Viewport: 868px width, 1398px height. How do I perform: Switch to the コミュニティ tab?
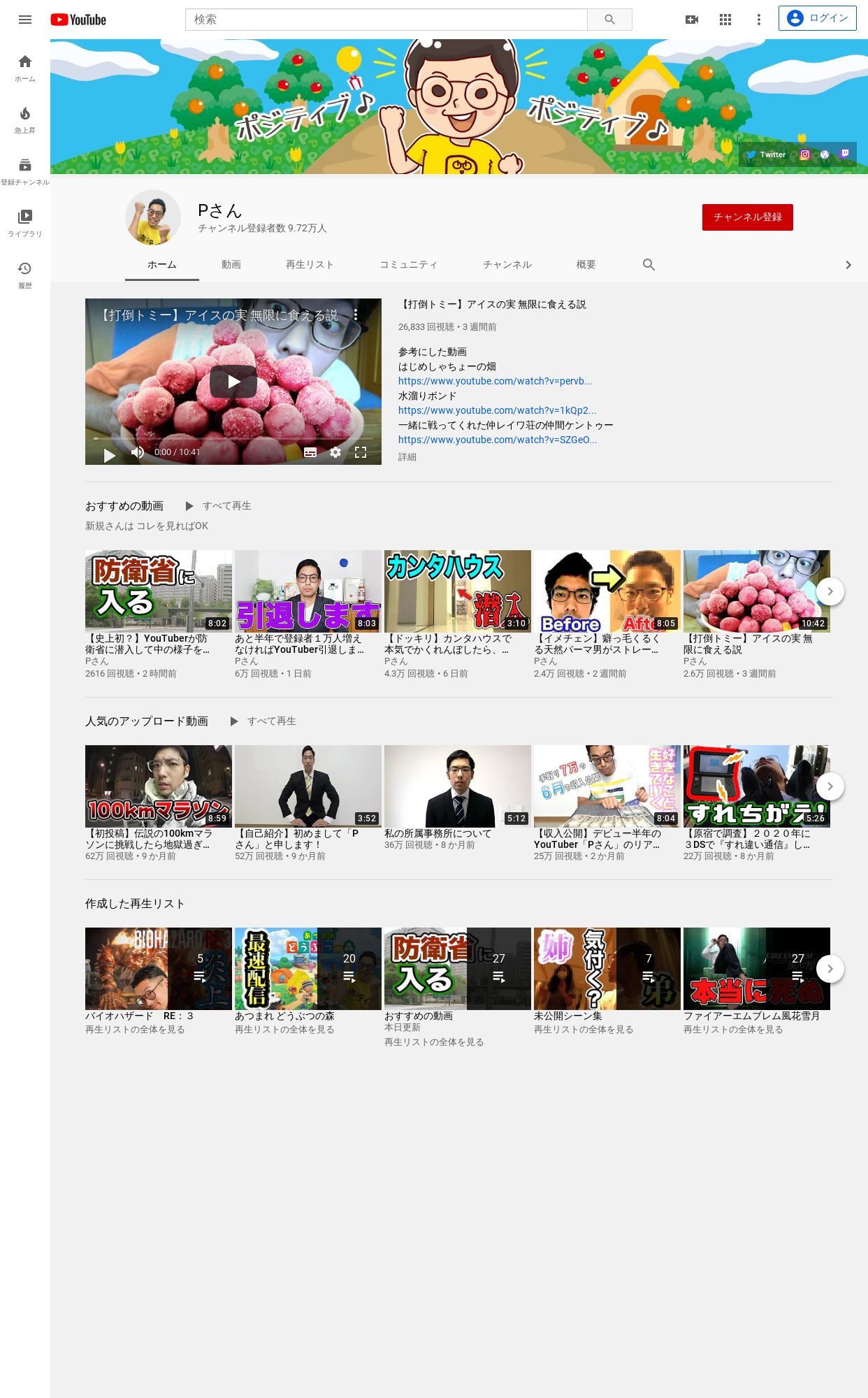click(409, 265)
